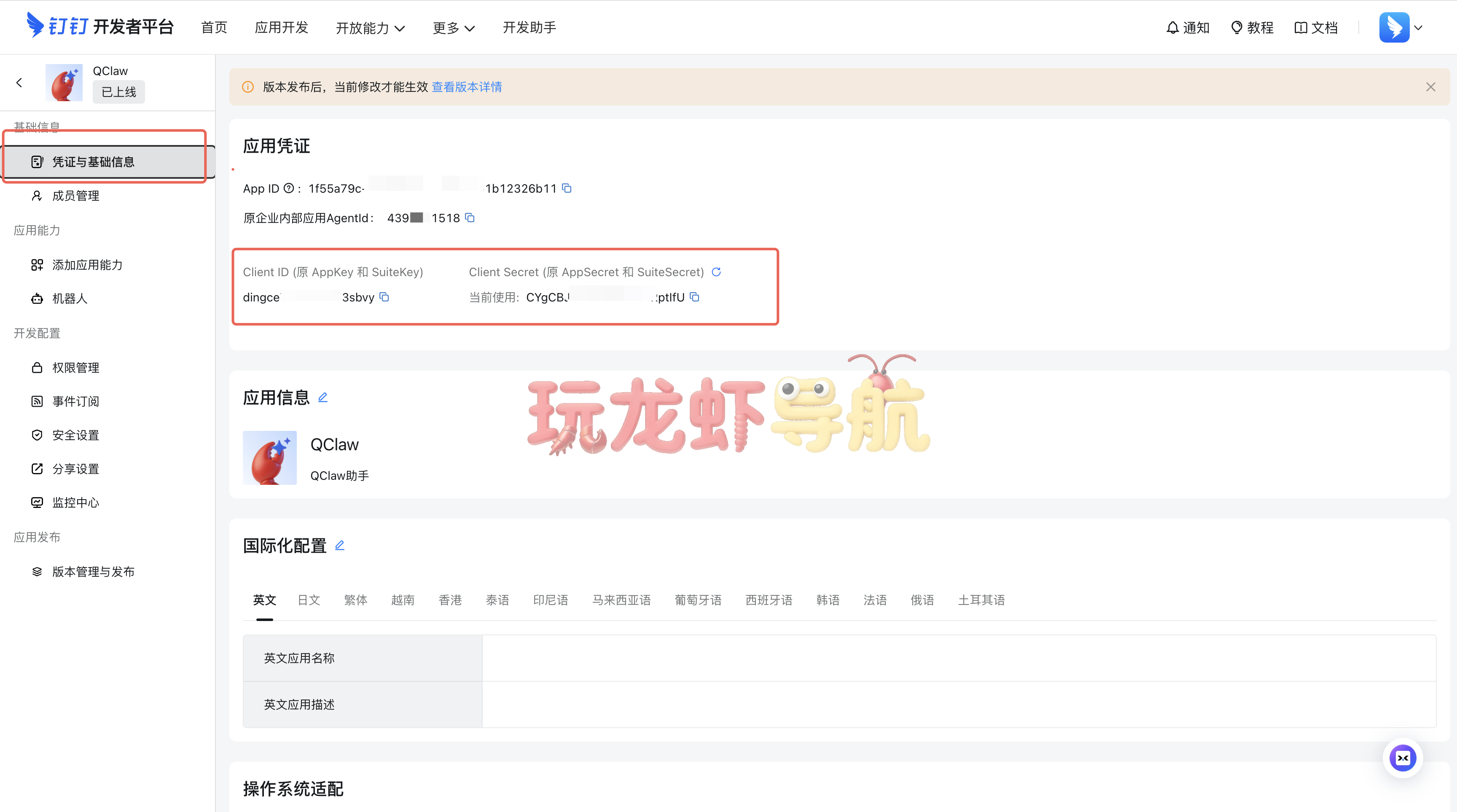Open 通知 notifications
The height and width of the screenshot is (812, 1457).
click(x=1188, y=28)
